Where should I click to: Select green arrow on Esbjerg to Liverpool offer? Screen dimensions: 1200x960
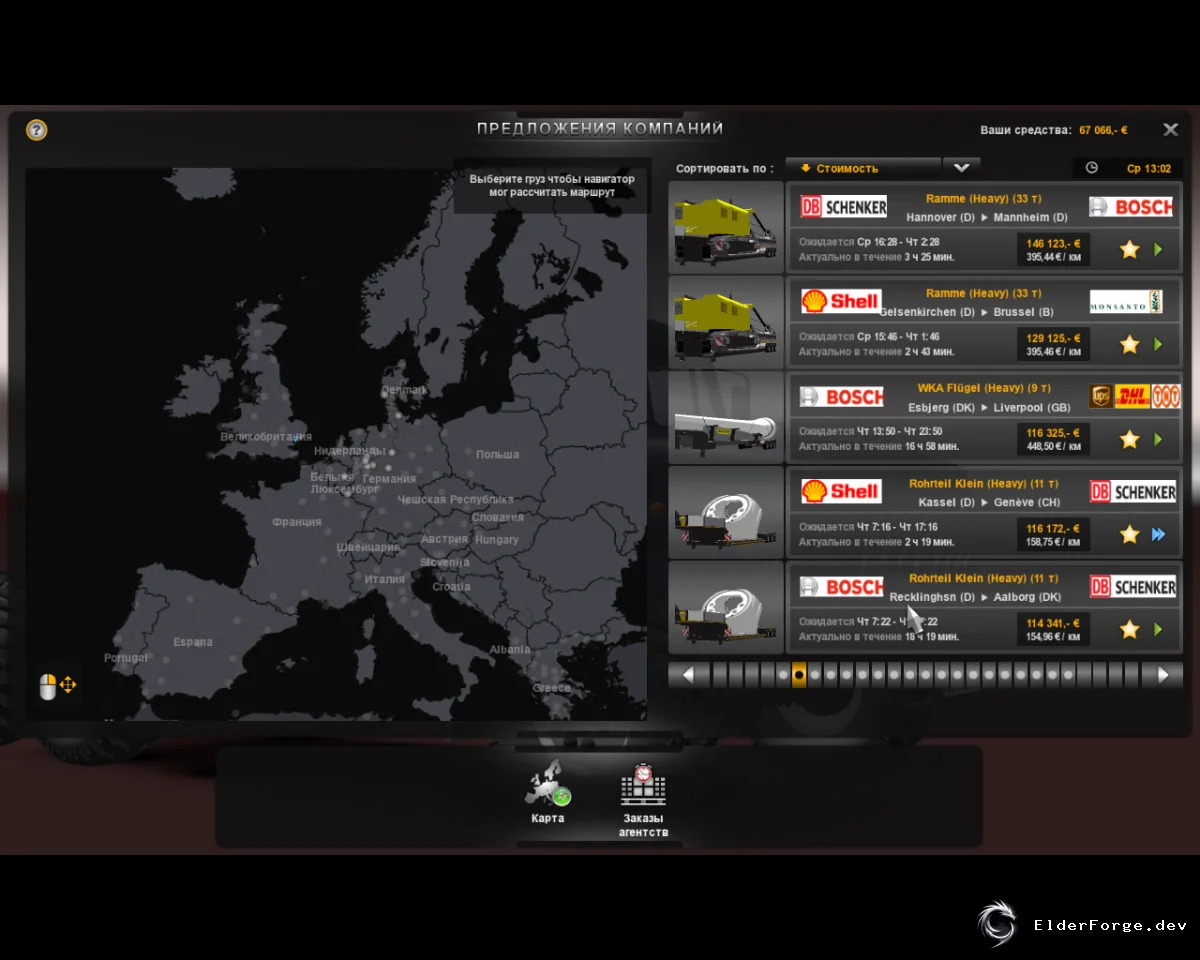click(x=1159, y=439)
